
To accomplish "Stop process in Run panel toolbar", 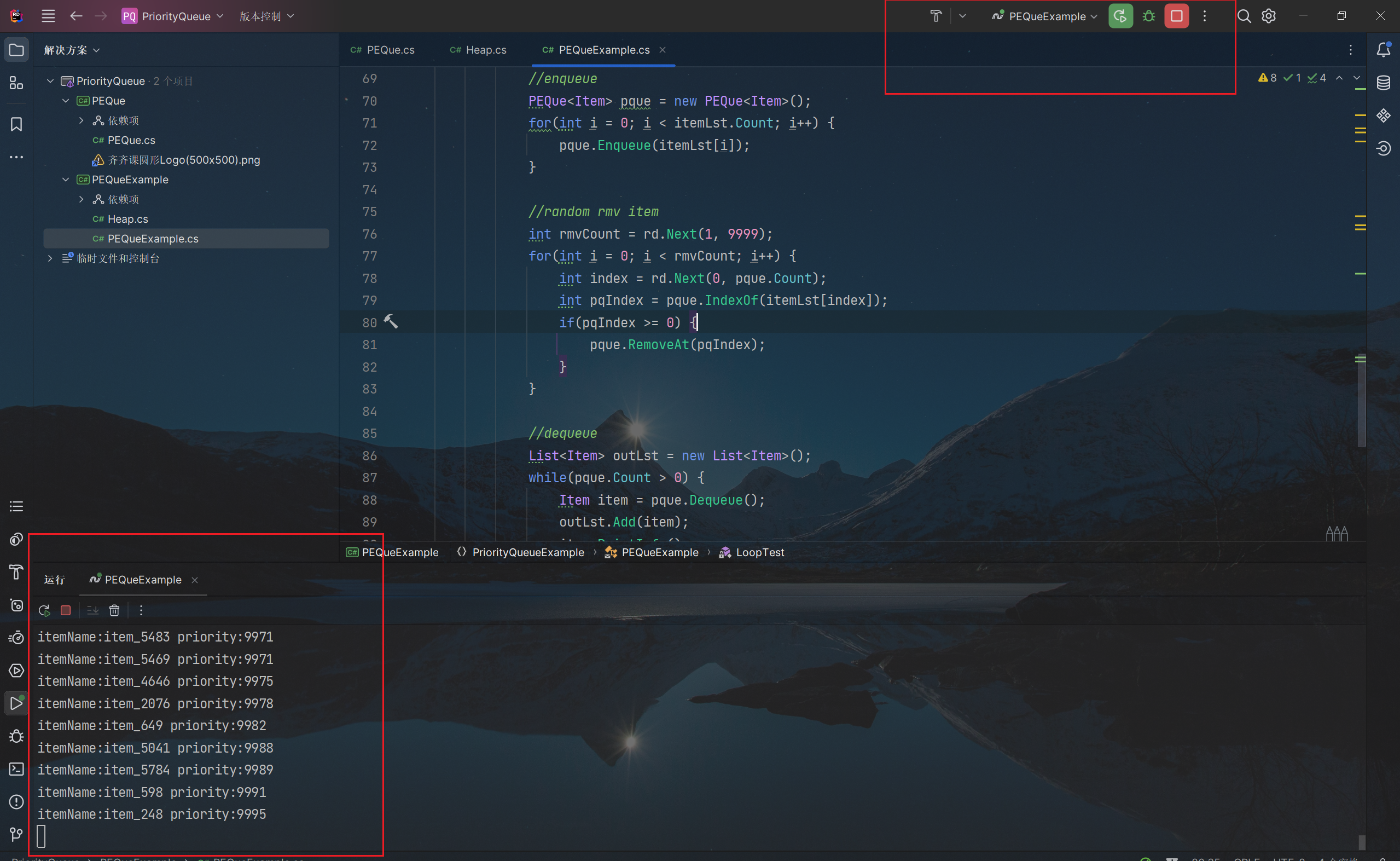I will pyautogui.click(x=66, y=610).
